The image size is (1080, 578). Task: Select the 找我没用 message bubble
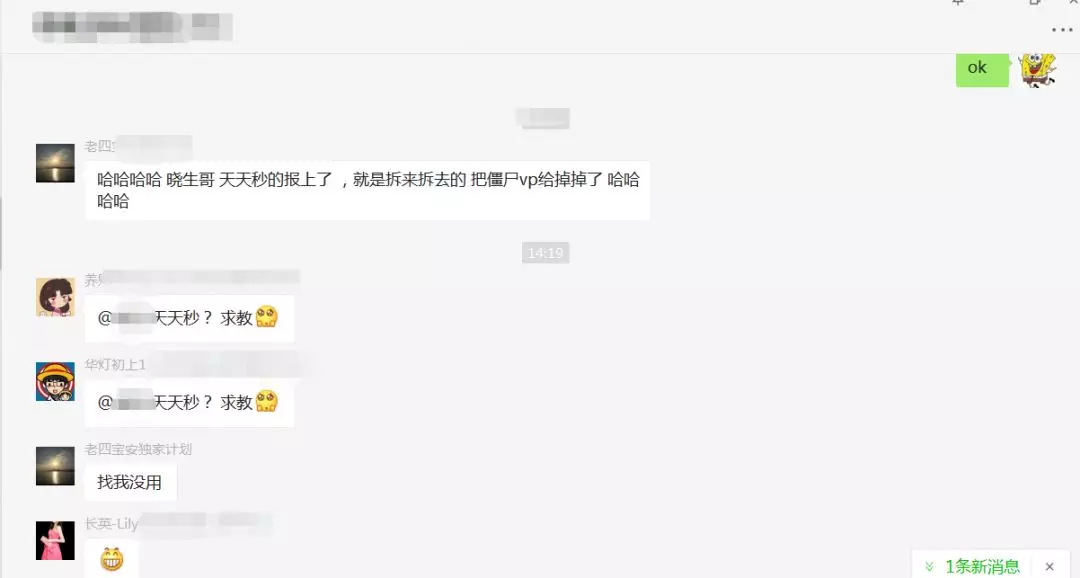pos(130,482)
